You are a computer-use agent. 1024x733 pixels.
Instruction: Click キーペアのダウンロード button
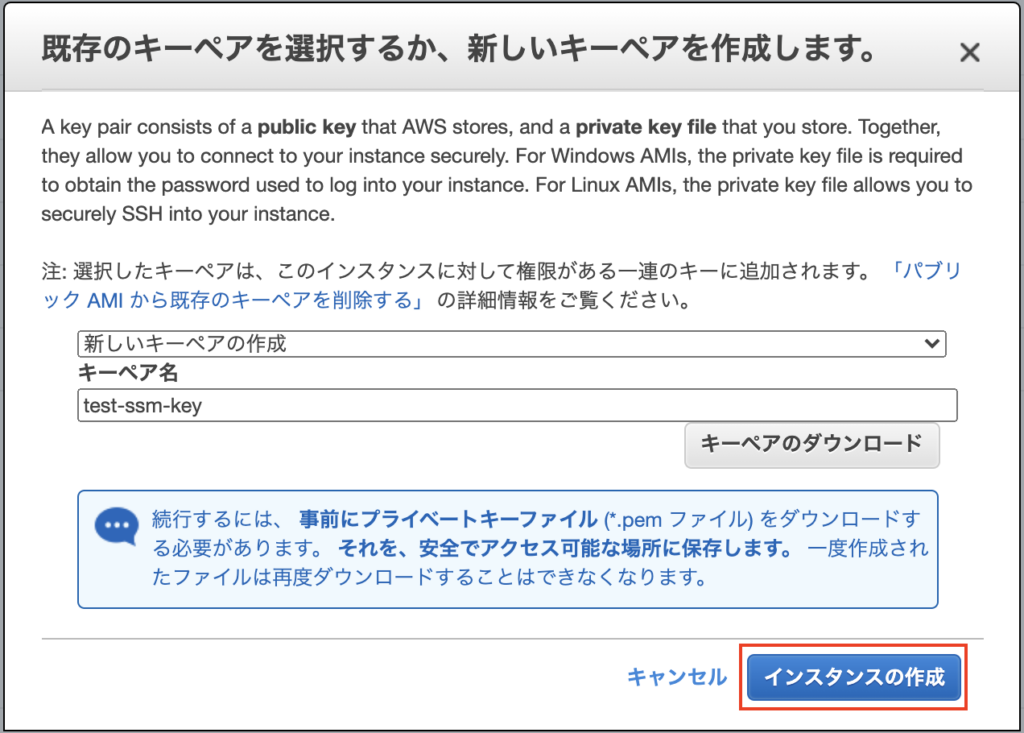[x=812, y=445]
